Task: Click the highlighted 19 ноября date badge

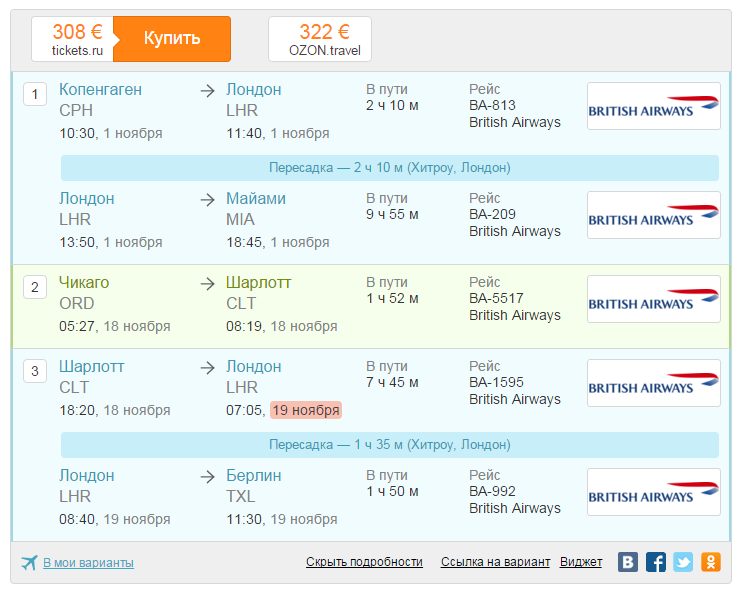Action: [306, 410]
